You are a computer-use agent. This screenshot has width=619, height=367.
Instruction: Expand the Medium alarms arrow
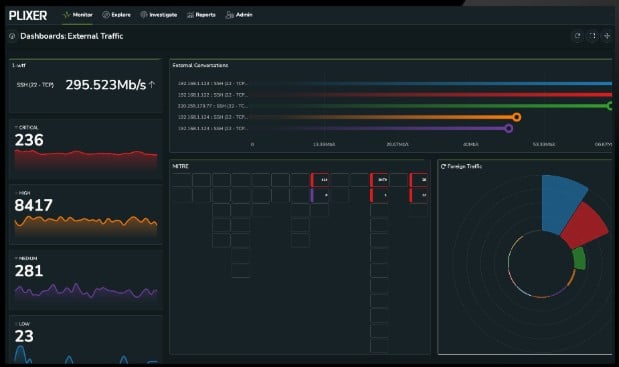[16, 258]
